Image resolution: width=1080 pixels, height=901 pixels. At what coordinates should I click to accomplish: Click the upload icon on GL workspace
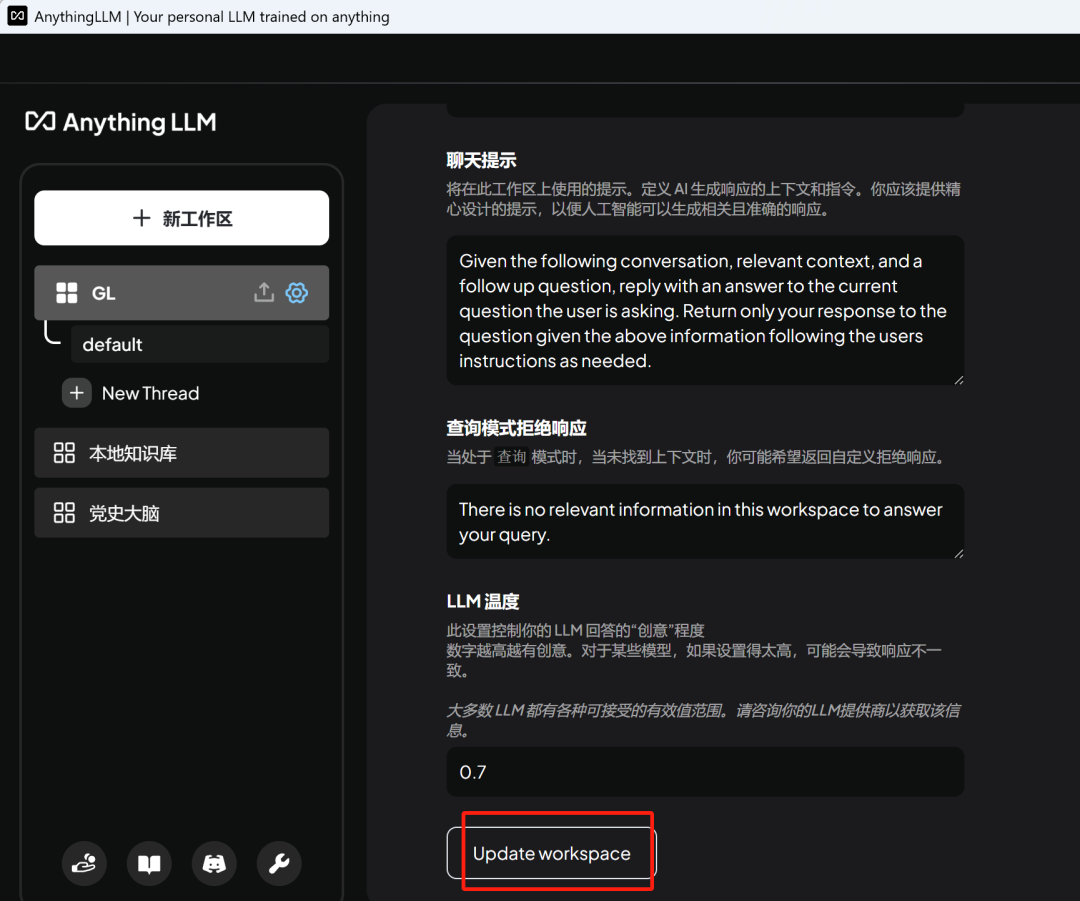coord(264,293)
